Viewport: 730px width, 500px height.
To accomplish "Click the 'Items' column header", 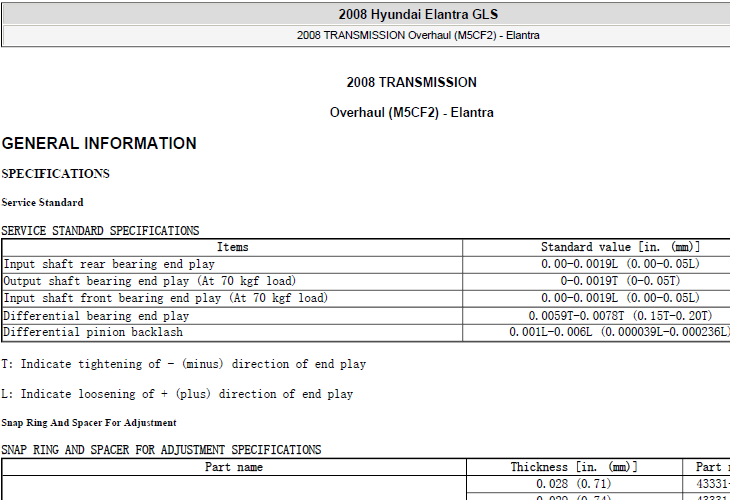I will [232, 247].
